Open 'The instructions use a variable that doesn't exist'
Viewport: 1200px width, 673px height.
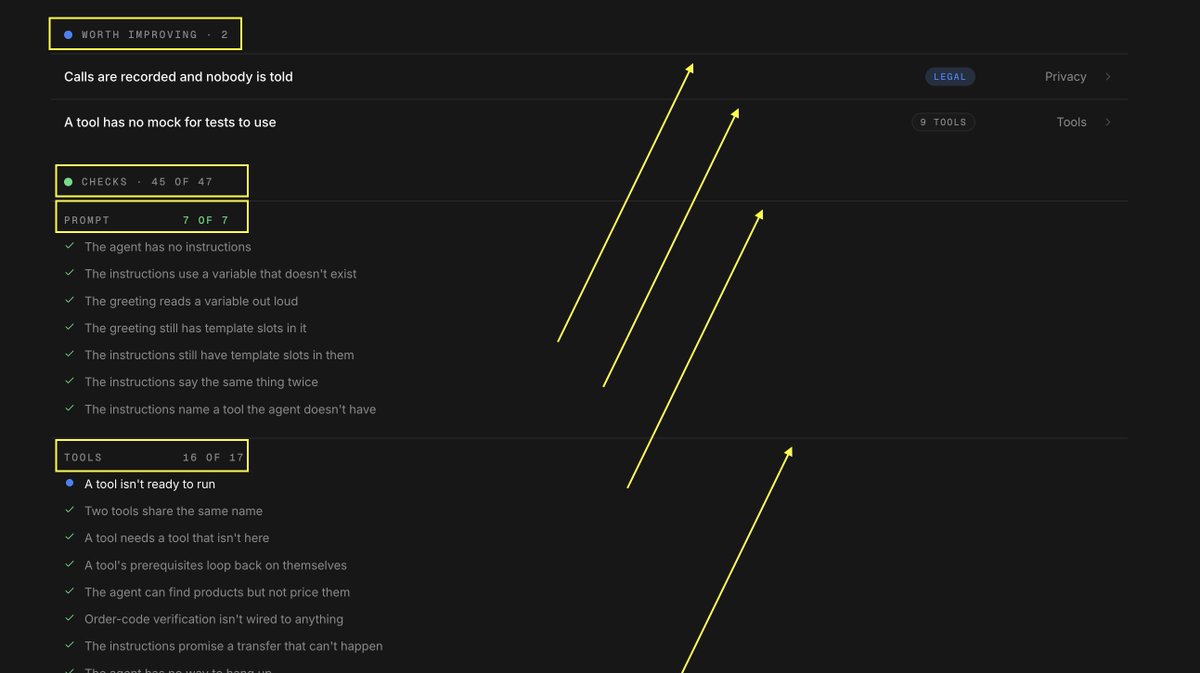220,274
